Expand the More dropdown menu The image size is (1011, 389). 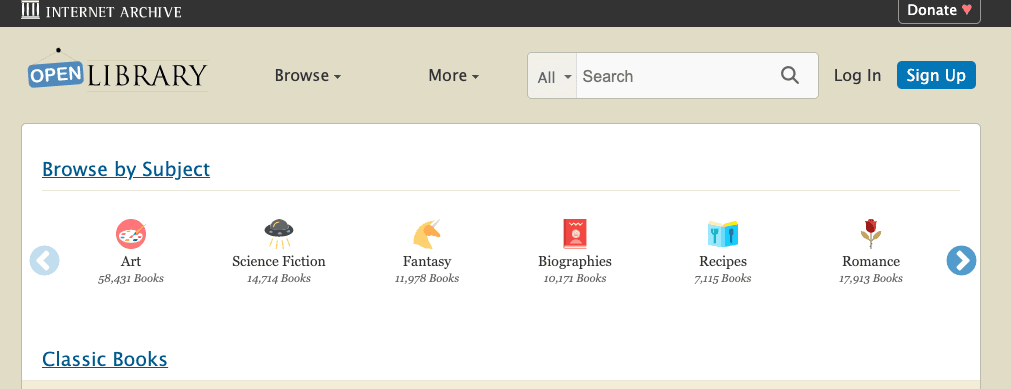[454, 75]
